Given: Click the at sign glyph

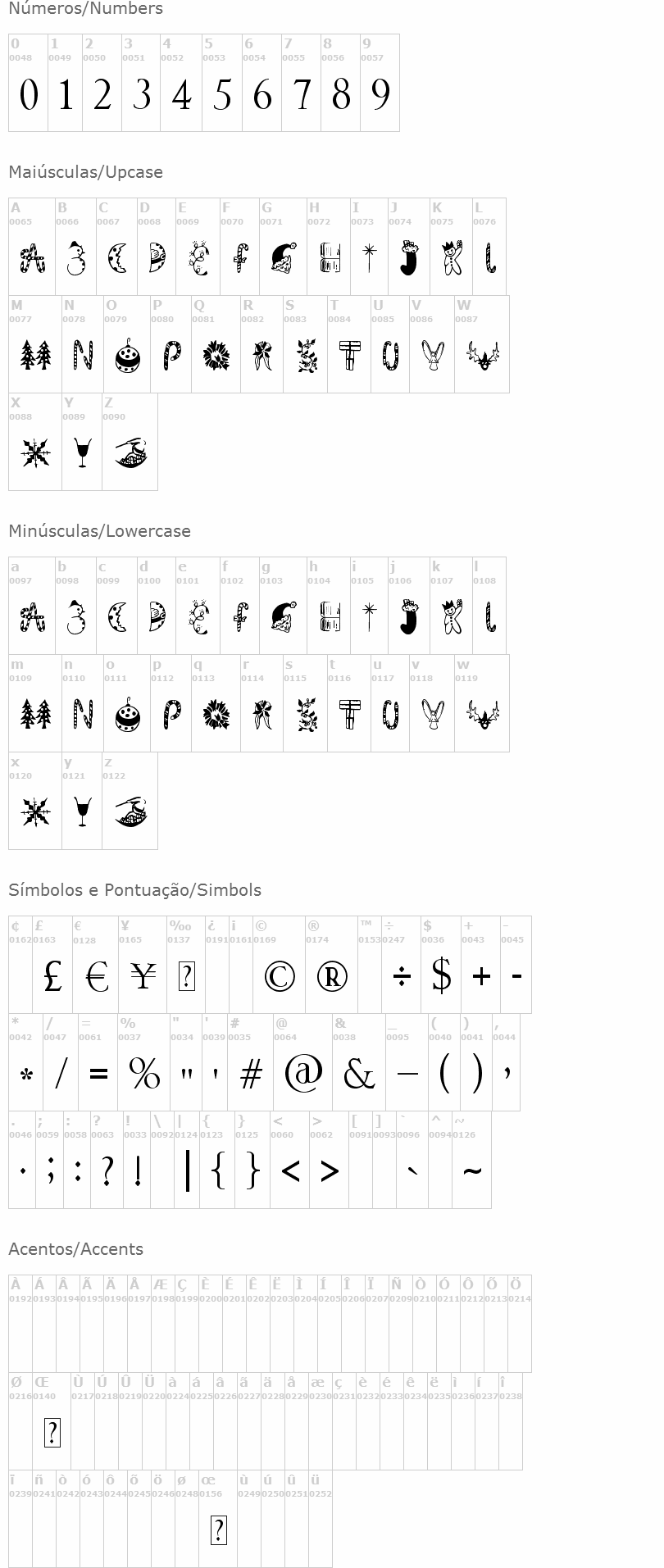Looking at the screenshot, I should point(303,1073).
